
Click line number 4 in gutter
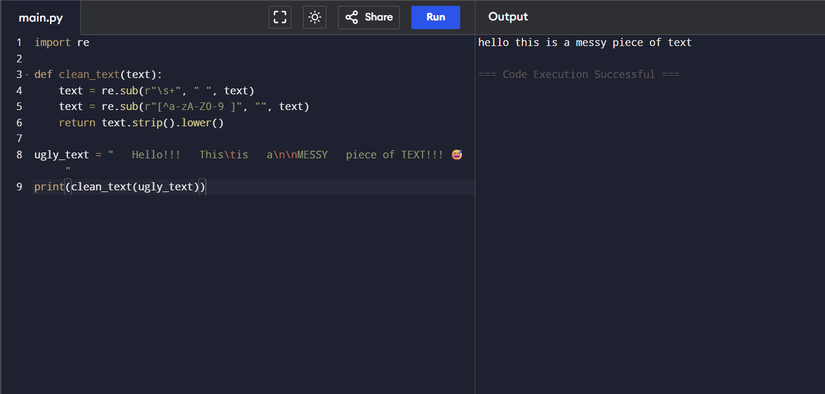tap(19, 90)
